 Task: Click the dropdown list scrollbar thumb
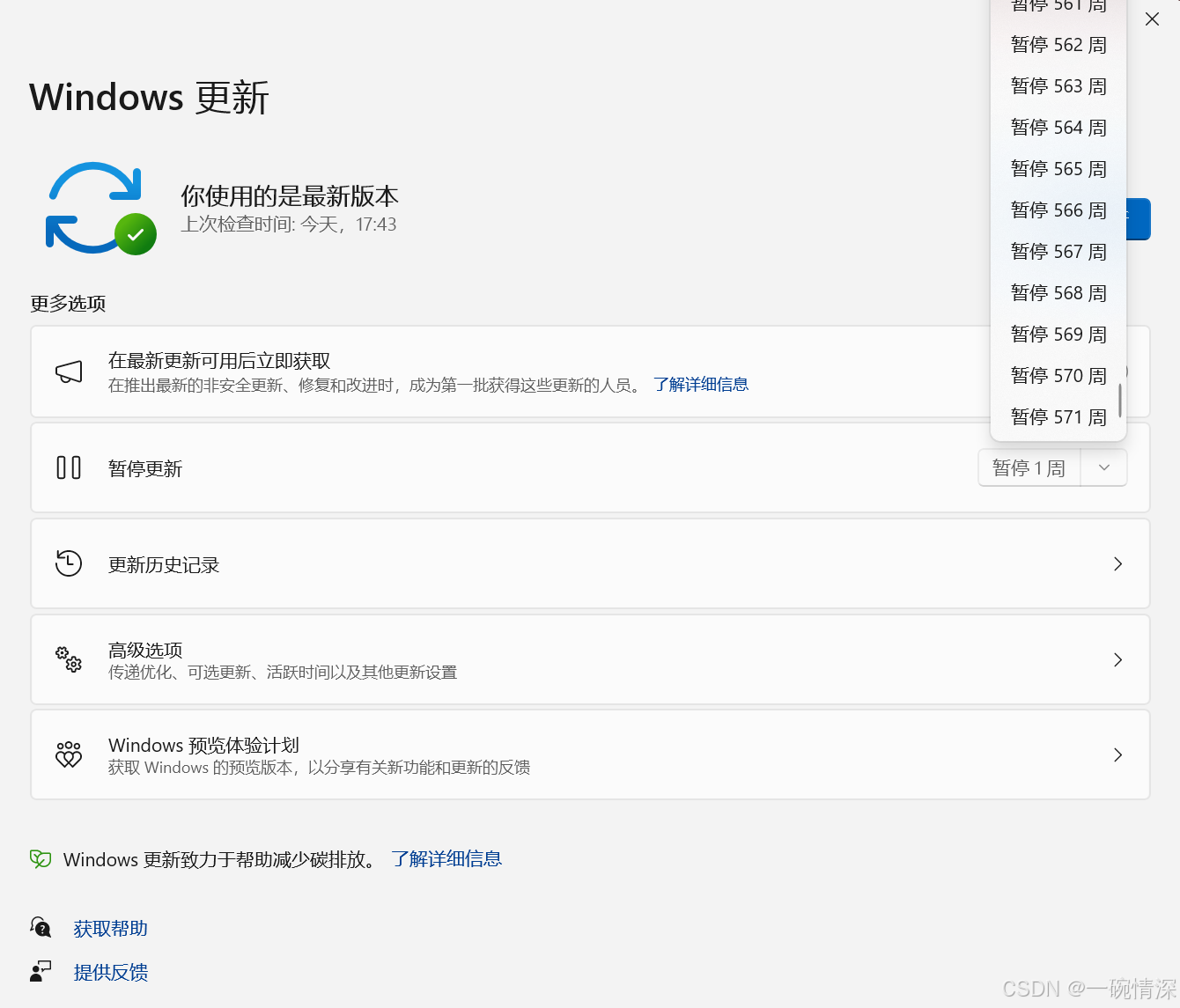[x=1120, y=401]
